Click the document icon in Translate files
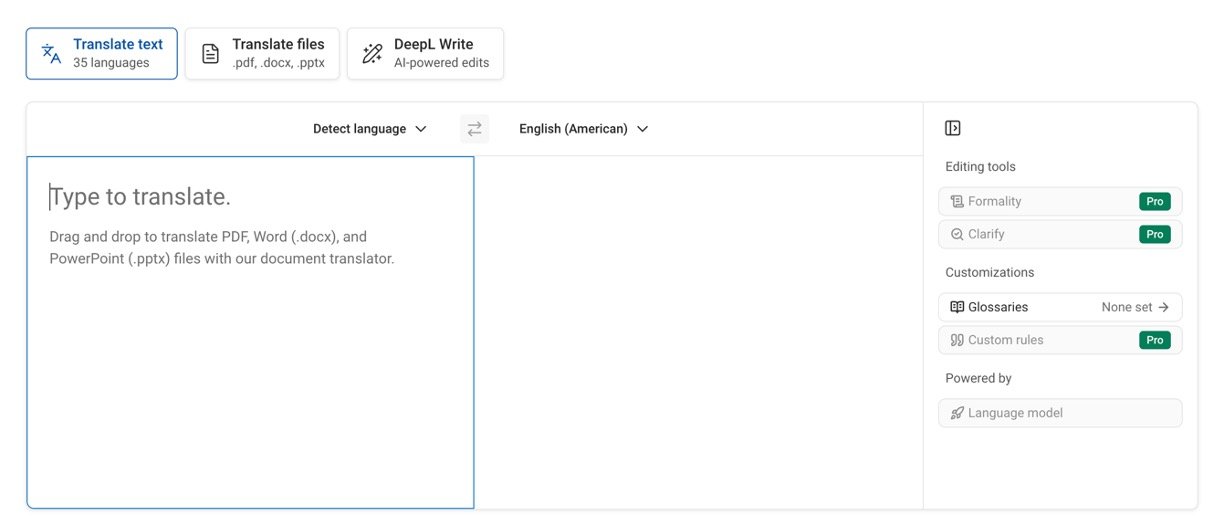The image size is (1224, 516). click(210, 54)
